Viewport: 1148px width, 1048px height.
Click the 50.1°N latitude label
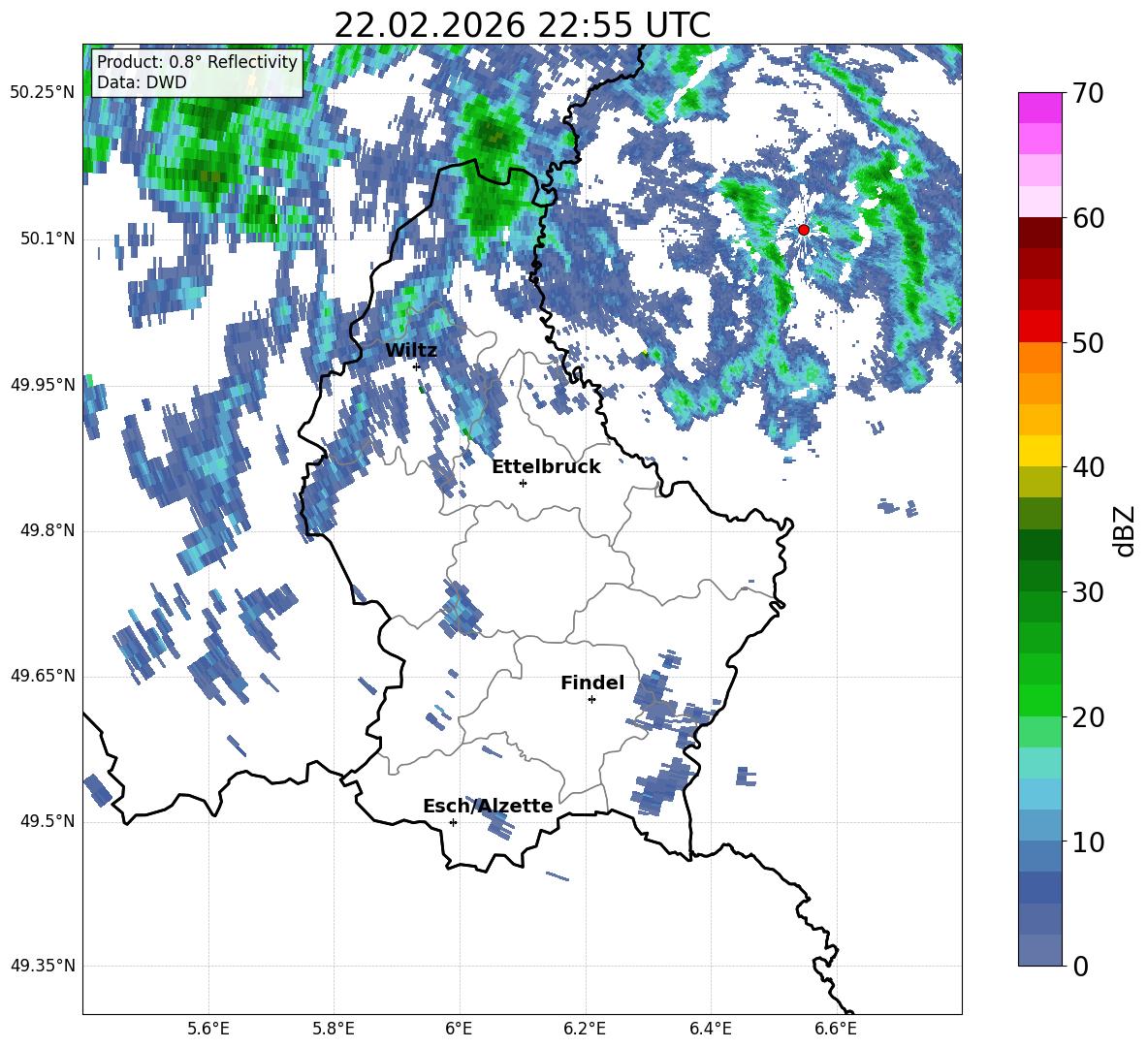click(48, 239)
